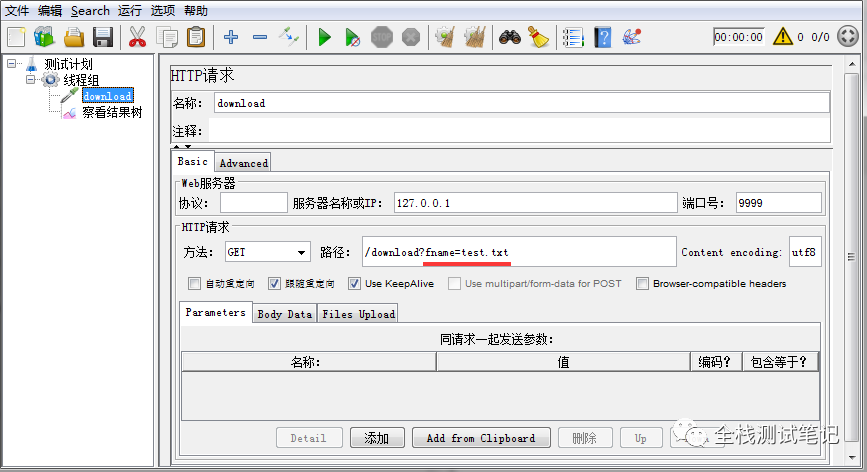Click the 名称 input field
The image size is (867, 472).
pos(521,103)
